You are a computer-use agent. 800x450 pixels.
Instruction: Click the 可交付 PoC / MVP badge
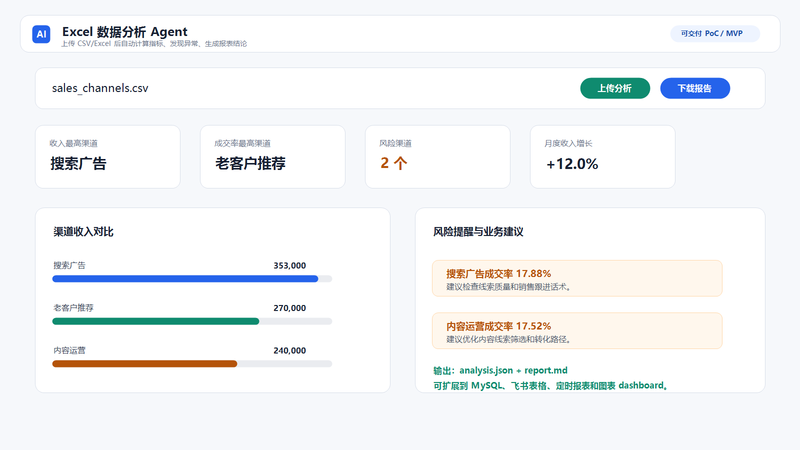715,34
